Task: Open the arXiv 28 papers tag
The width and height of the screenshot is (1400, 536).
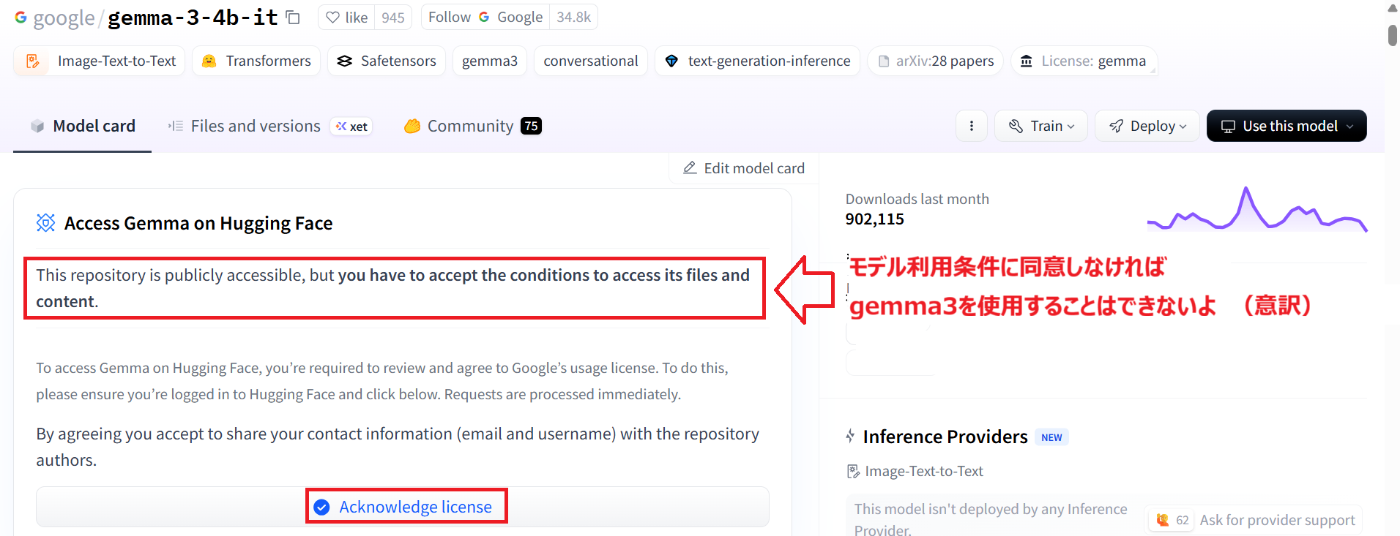Action: [935, 61]
